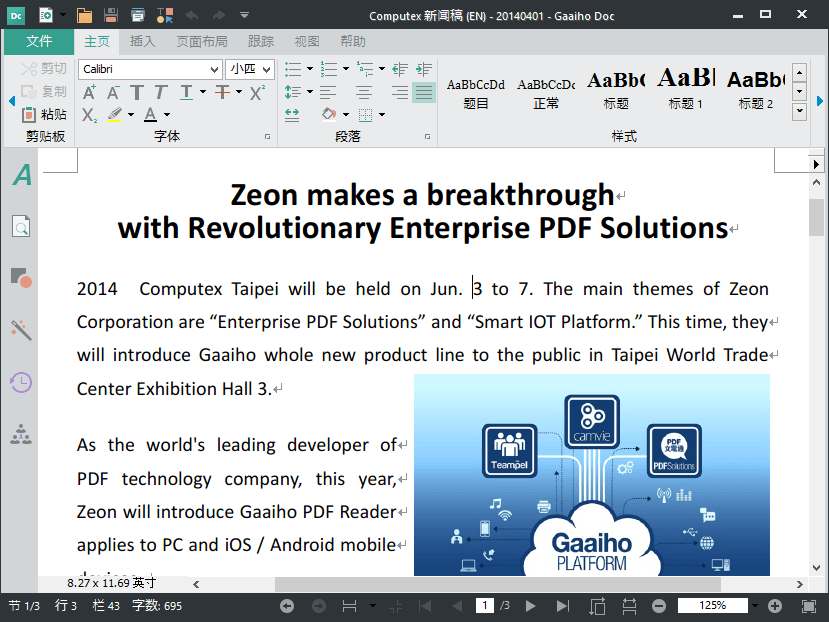Image resolution: width=829 pixels, height=622 pixels.
Task: Apply the black font color
Action: click(x=151, y=114)
